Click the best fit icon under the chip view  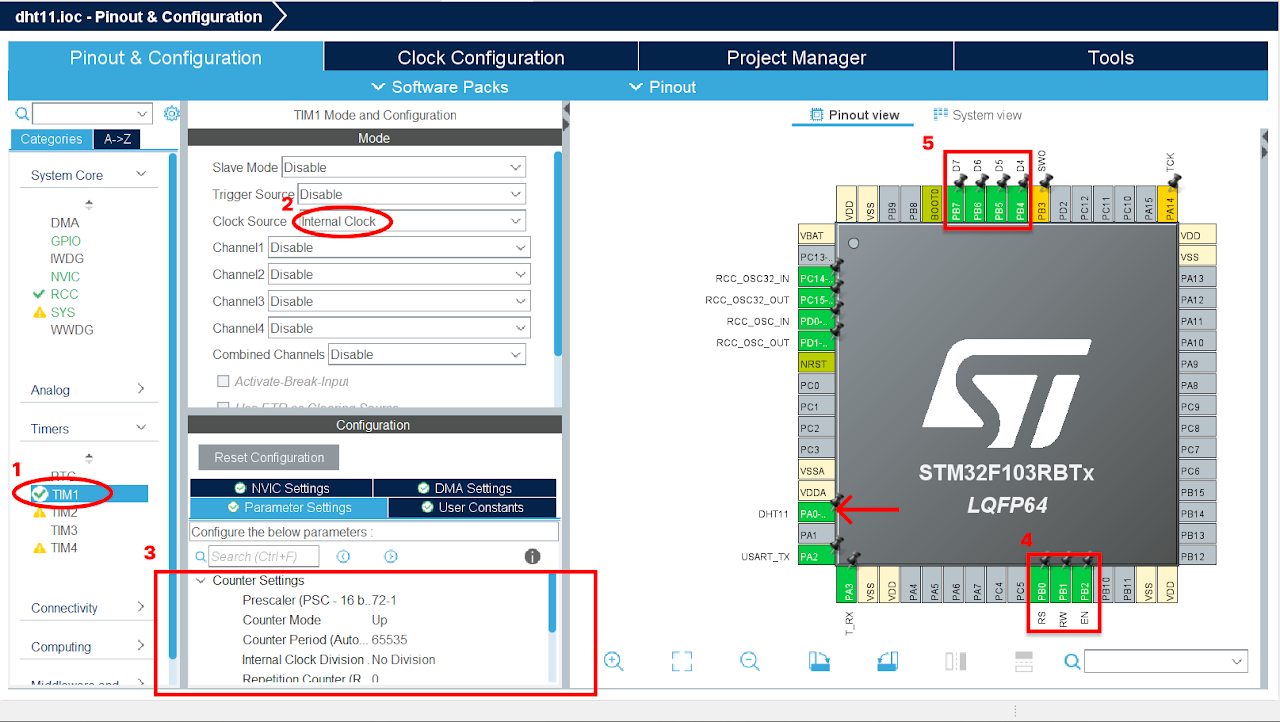point(681,661)
